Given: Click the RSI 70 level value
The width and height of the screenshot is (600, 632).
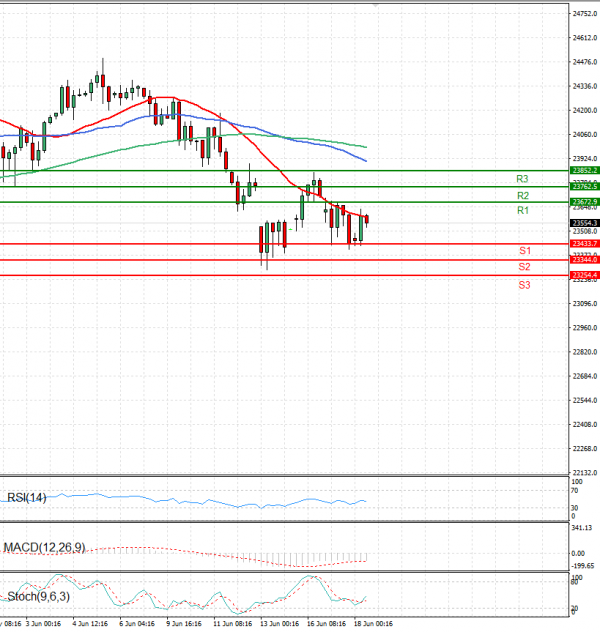Looking at the screenshot, I should pos(575,491).
